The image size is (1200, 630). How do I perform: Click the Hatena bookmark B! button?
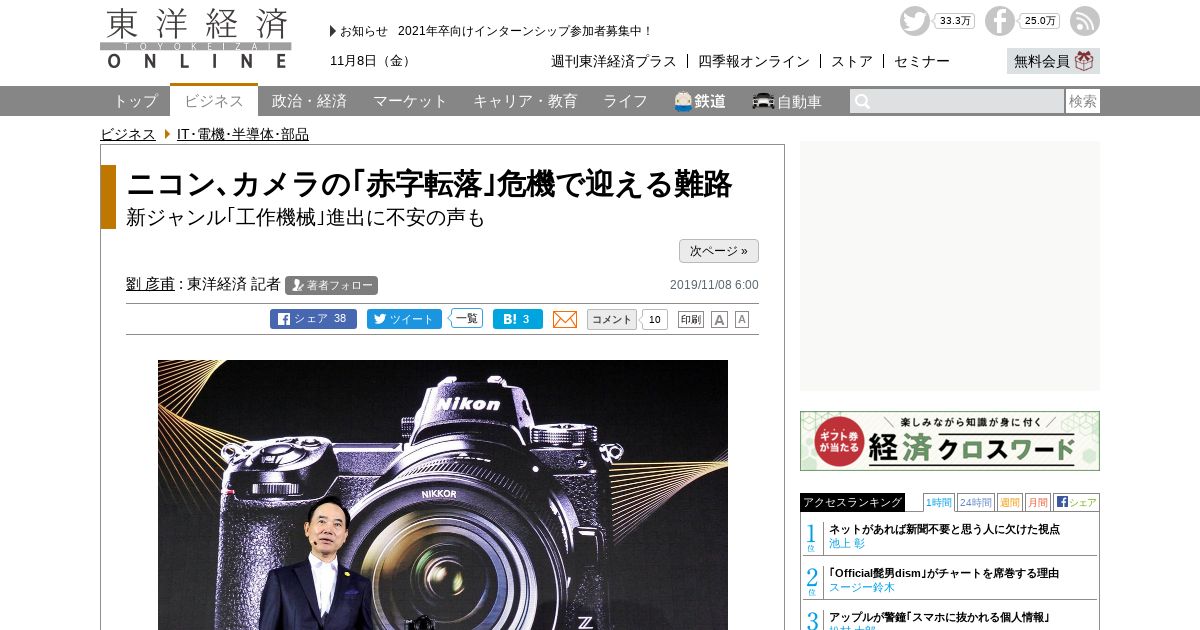(x=518, y=319)
